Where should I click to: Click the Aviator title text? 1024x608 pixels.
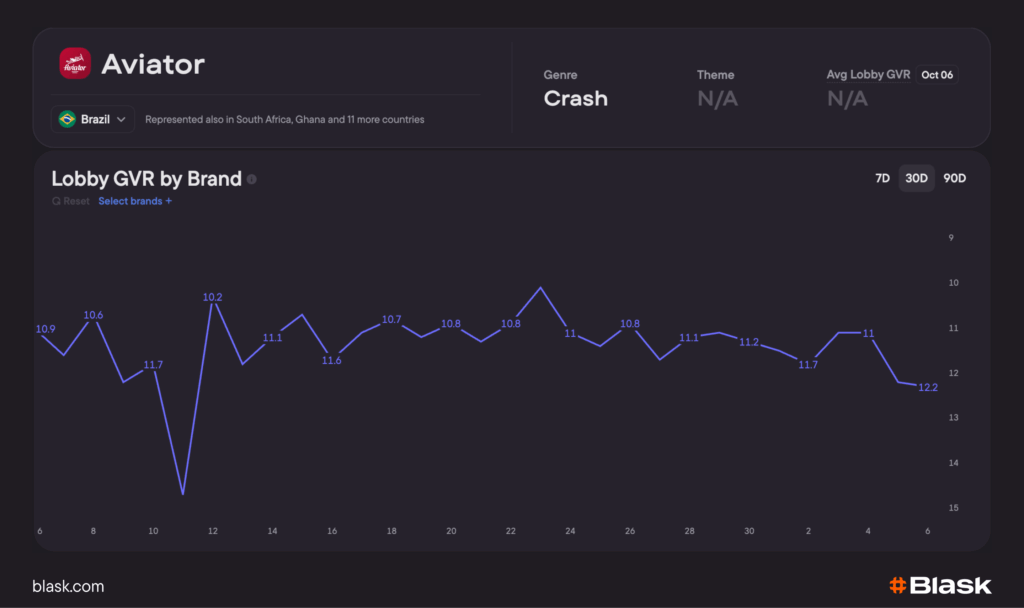tap(153, 65)
